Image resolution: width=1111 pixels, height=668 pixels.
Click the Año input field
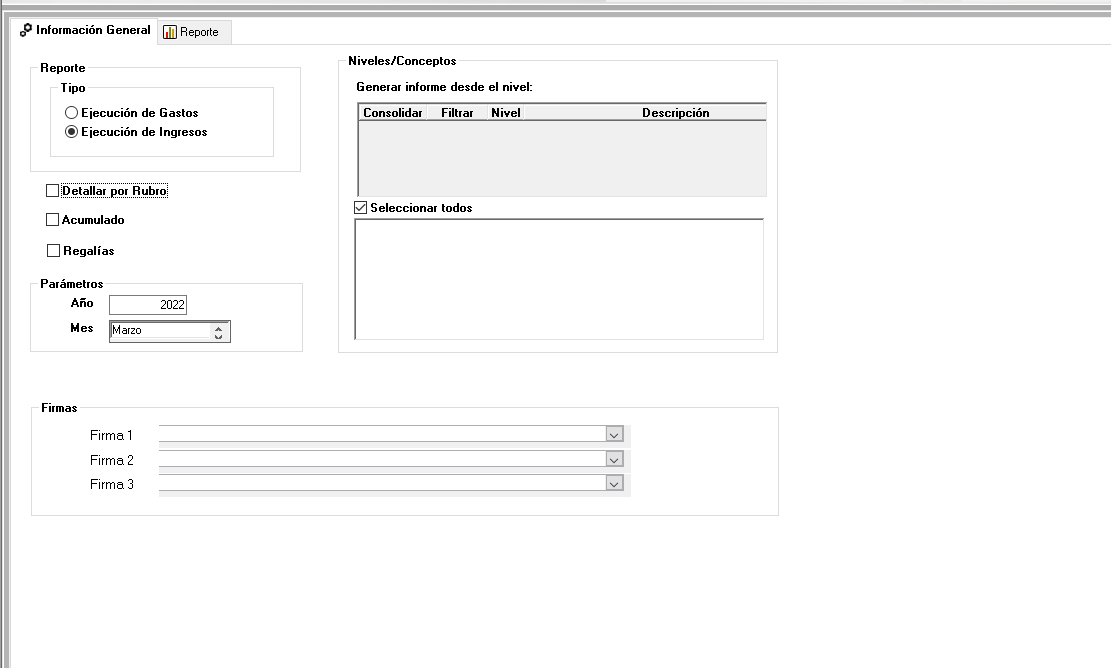pos(148,305)
